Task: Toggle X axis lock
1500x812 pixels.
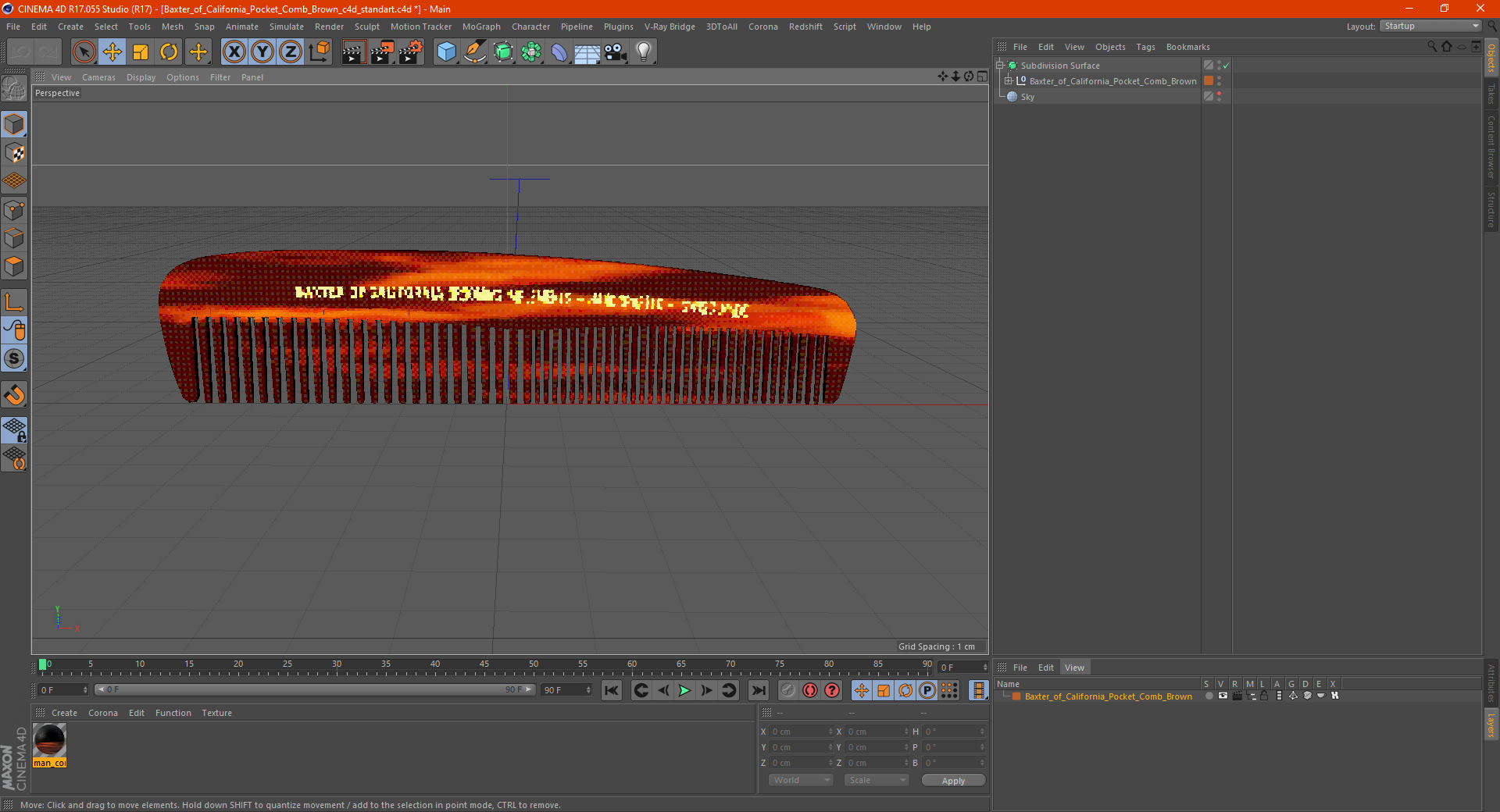Action: pyautogui.click(x=234, y=52)
